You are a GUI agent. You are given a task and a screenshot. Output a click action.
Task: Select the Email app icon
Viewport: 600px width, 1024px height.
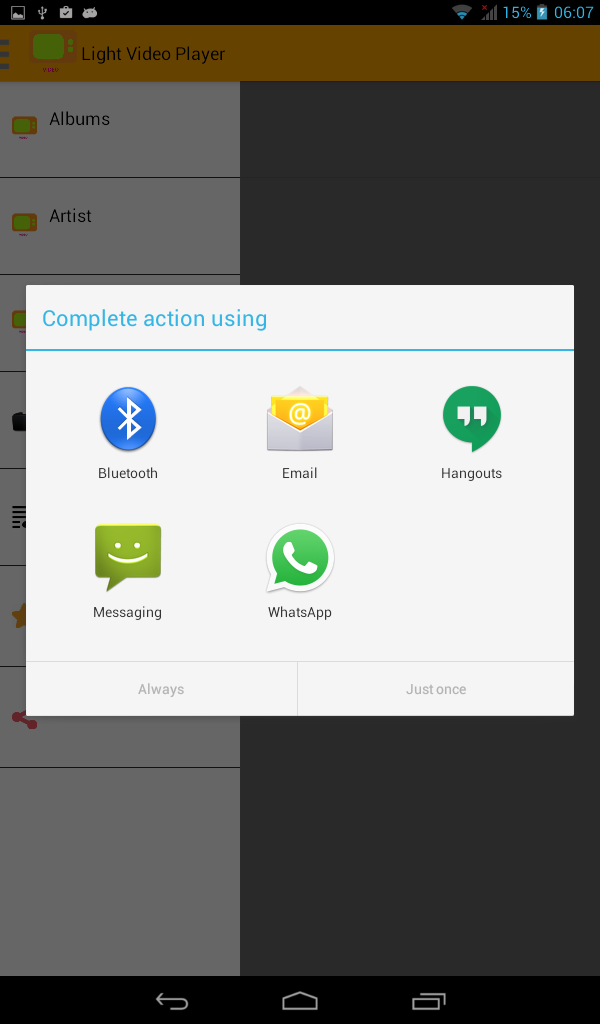[300, 432]
